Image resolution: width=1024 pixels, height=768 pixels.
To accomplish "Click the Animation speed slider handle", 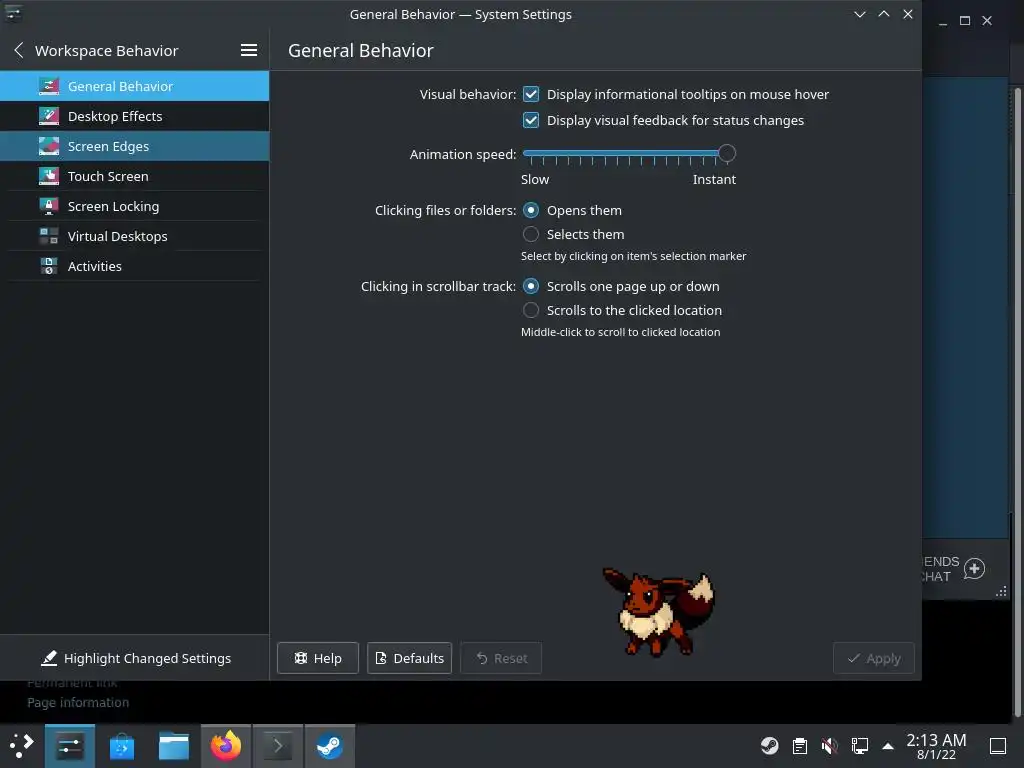I will tap(727, 154).
